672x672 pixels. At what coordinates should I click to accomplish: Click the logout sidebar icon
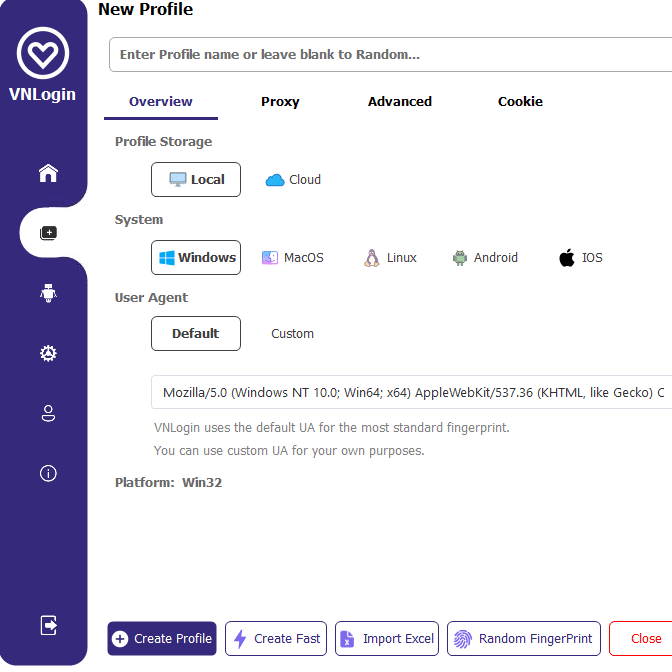48,625
